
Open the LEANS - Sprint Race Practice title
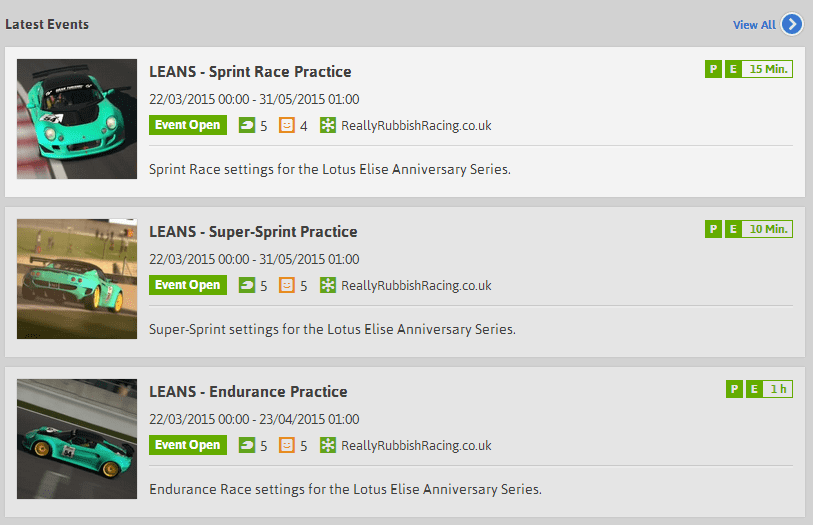coord(250,72)
